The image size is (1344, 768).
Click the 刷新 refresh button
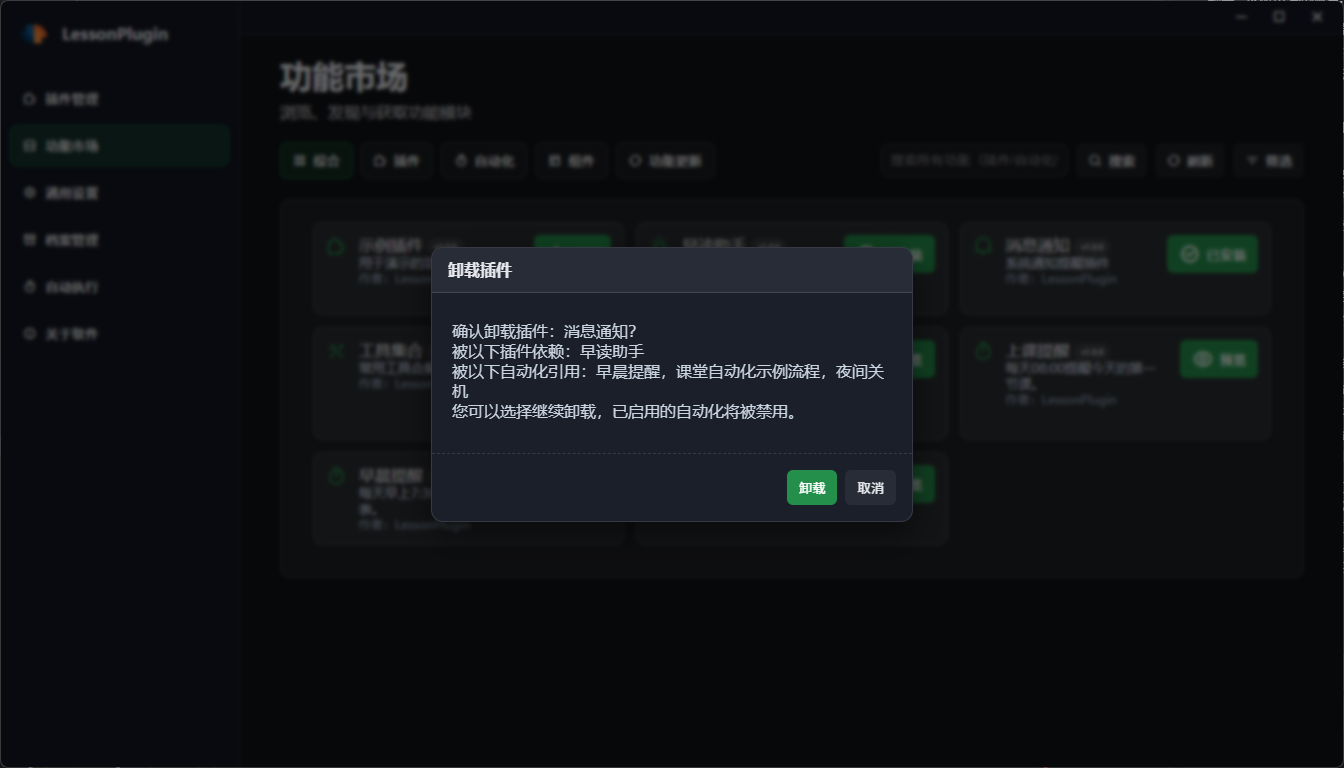[x=1190, y=160]
